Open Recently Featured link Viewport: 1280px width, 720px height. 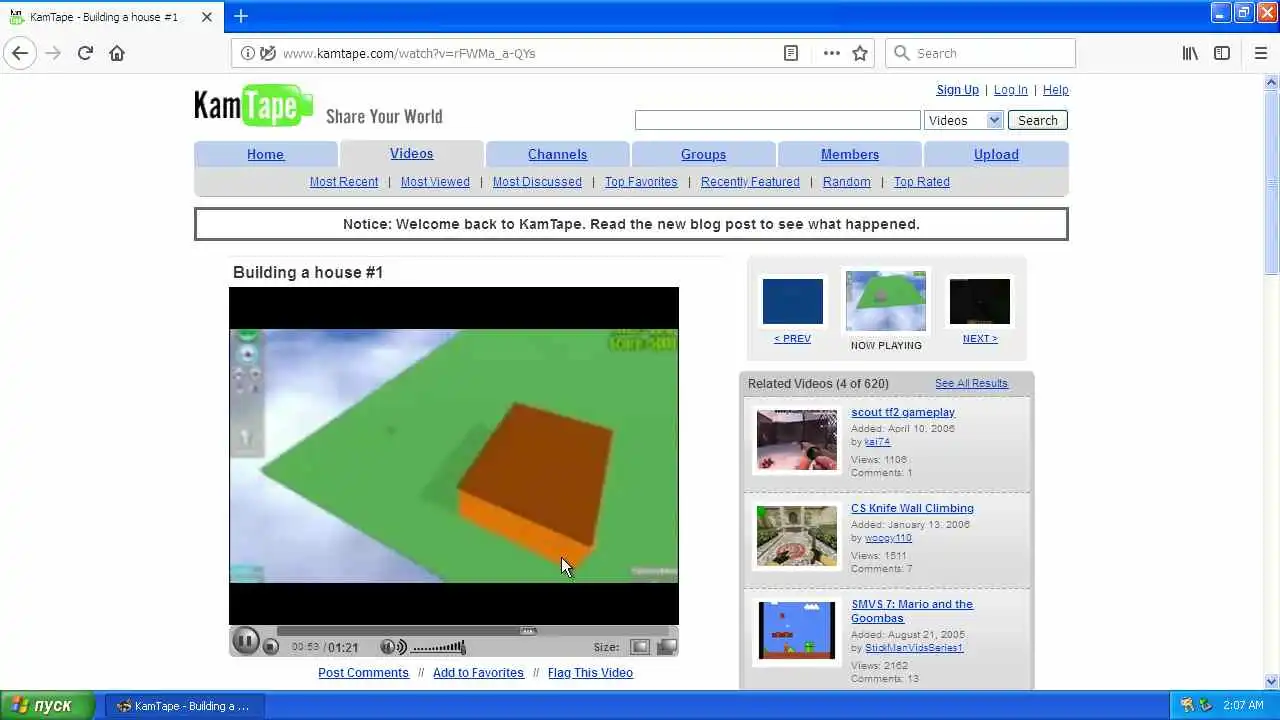pyautogui.click(x=750, y=182)
